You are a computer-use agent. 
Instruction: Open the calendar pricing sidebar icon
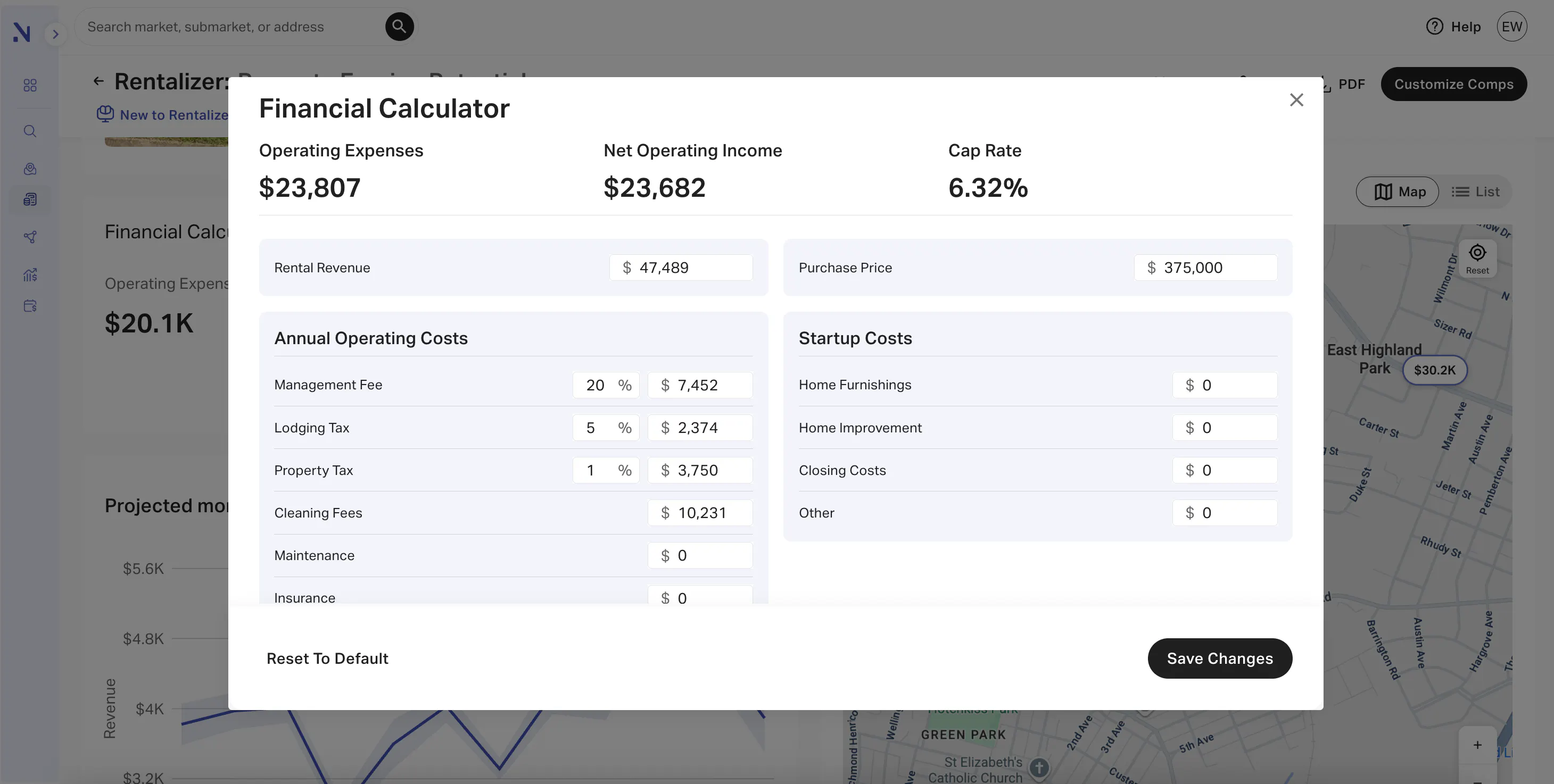pos(30,306)
